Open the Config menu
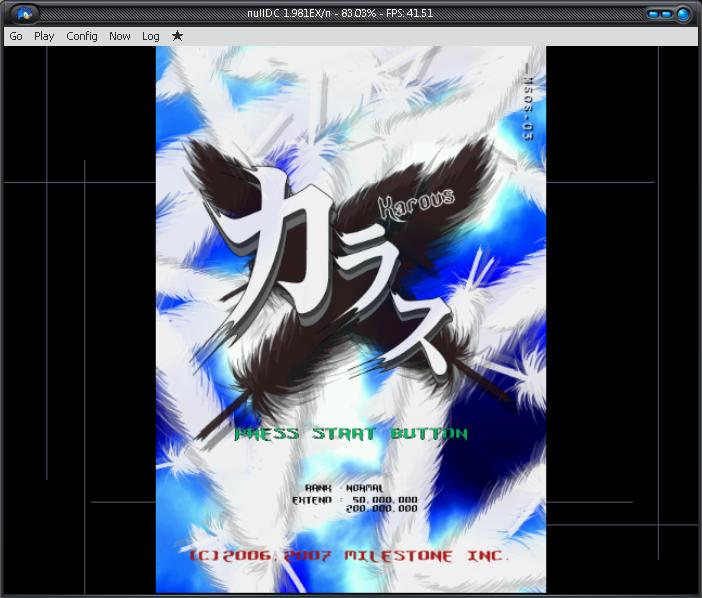Screen dimensions: 702x598 (81, 36)
